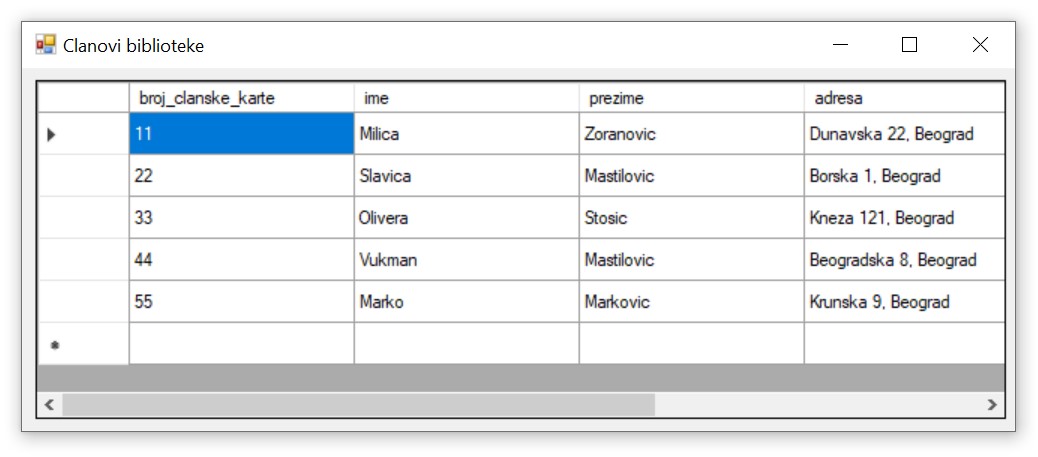The width and height of the screenshot is (1038, 457).
Task: Sort by ime column header
Action: [x=466, y=98]
